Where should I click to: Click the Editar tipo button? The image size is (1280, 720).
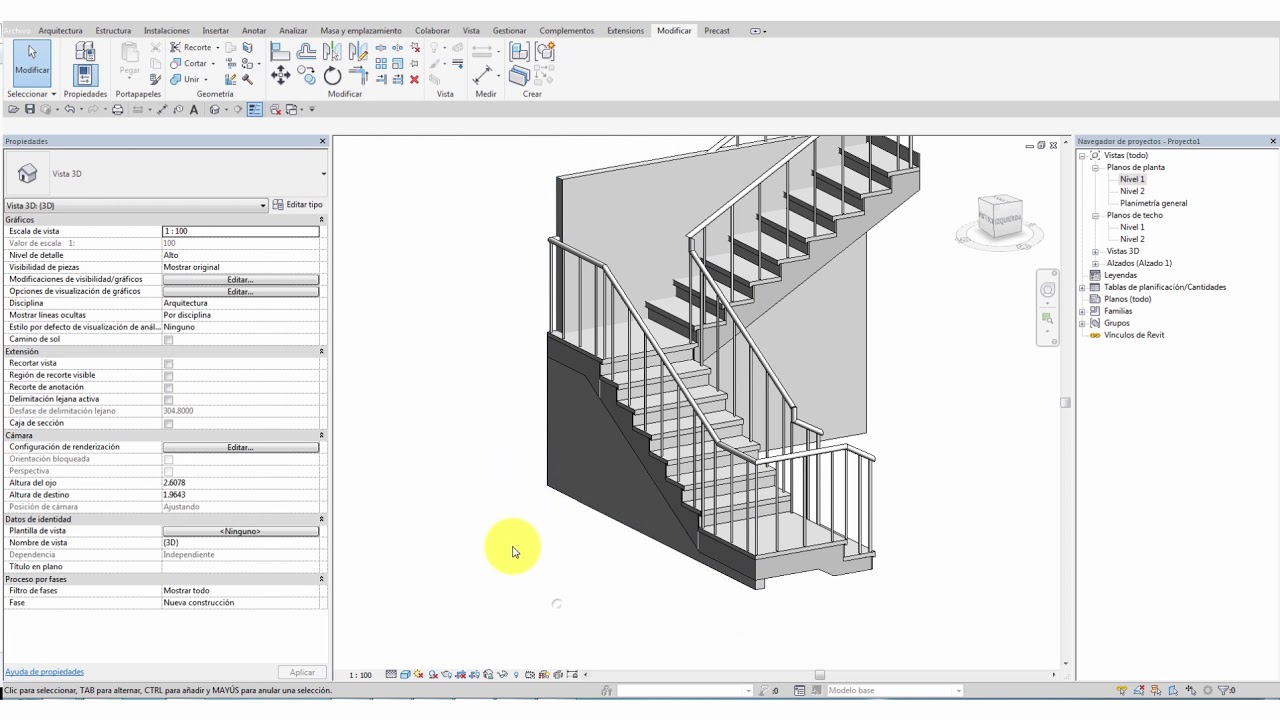(298, 205)
